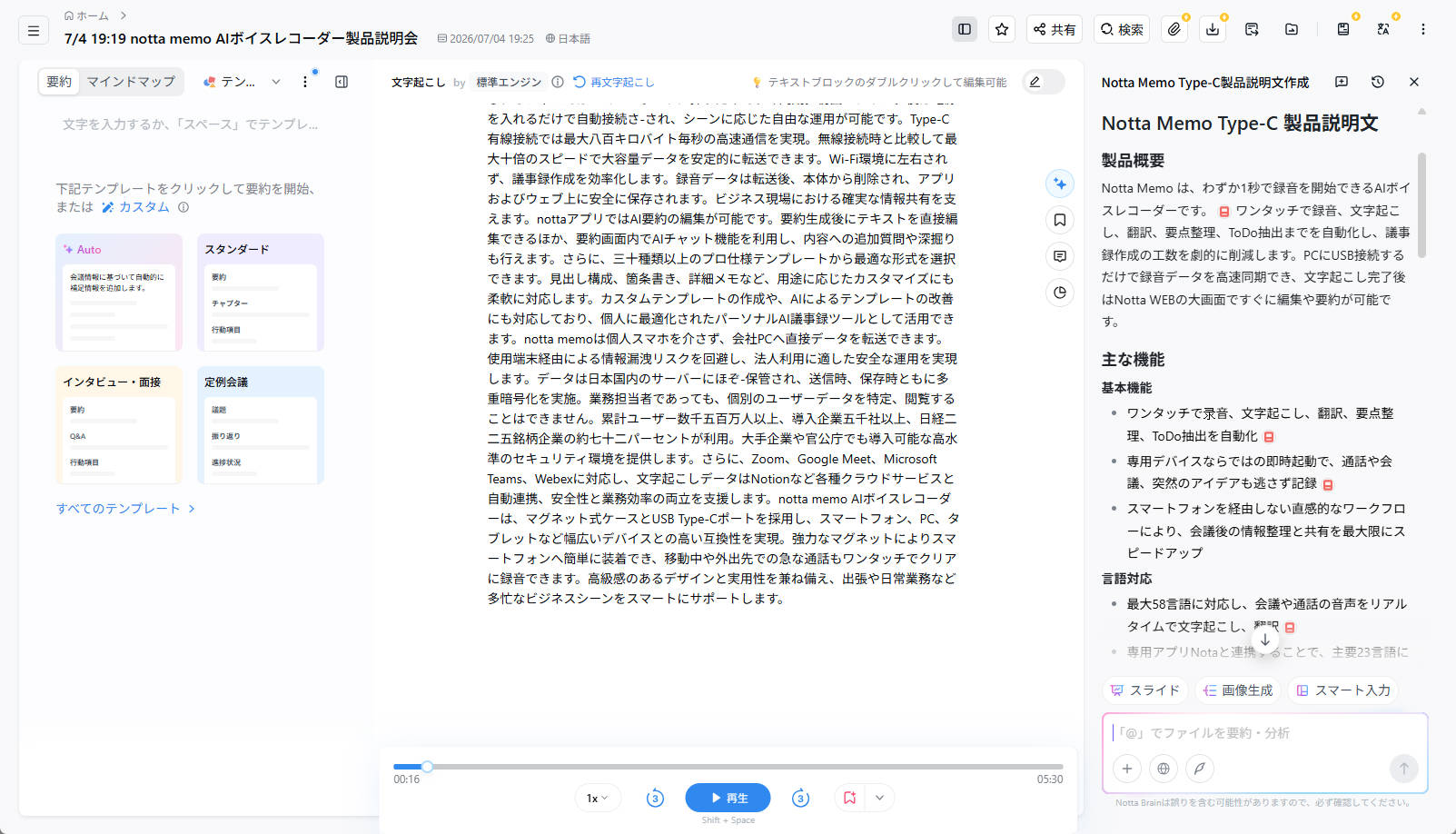
Task: Click the 2026/07/04 19:25 date label
Action: coord(486,38)
